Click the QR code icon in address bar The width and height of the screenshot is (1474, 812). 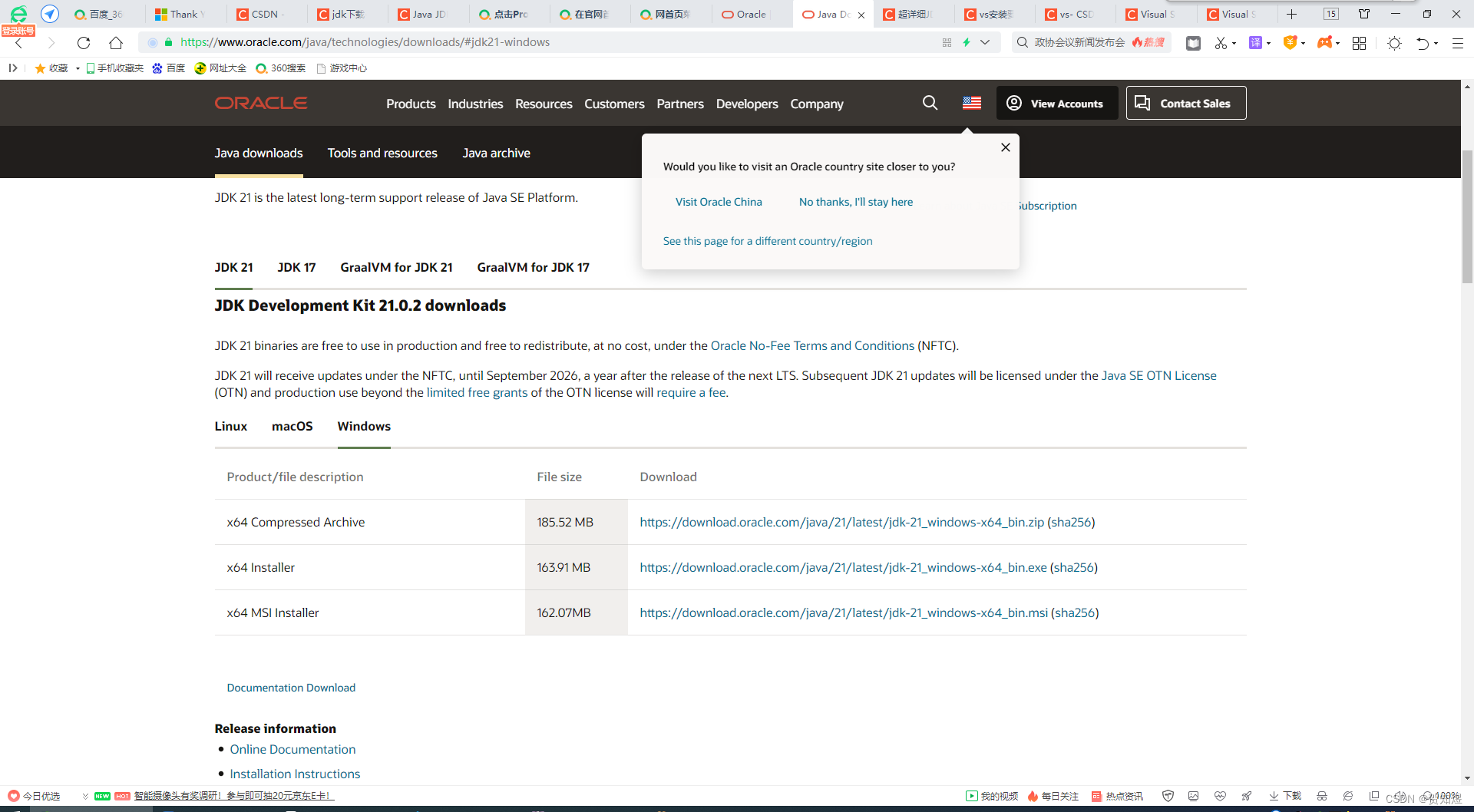[x=947, y=43]
